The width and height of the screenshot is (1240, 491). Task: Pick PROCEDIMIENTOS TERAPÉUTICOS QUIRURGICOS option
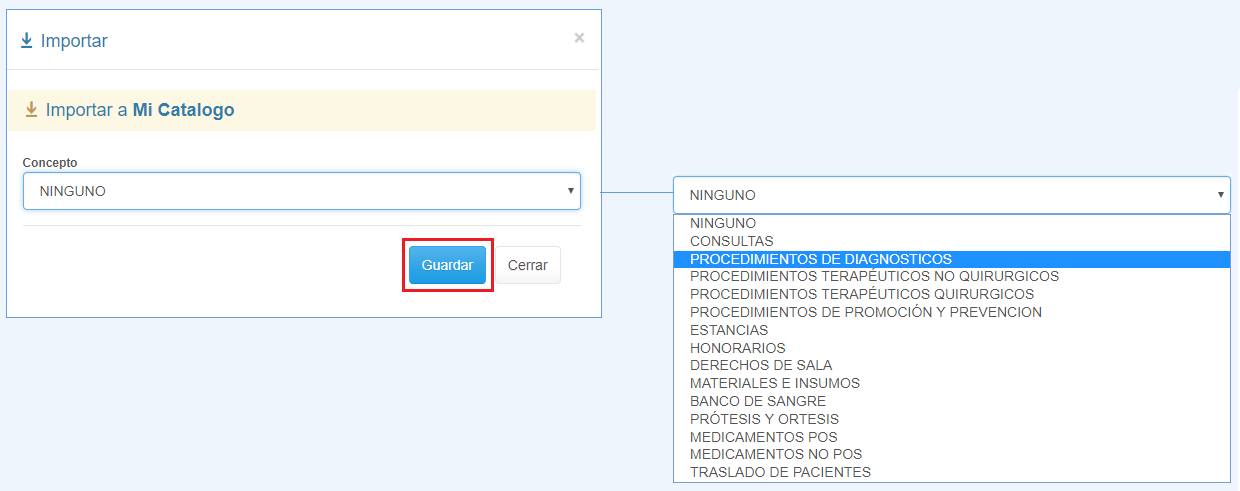click(861, 294)
